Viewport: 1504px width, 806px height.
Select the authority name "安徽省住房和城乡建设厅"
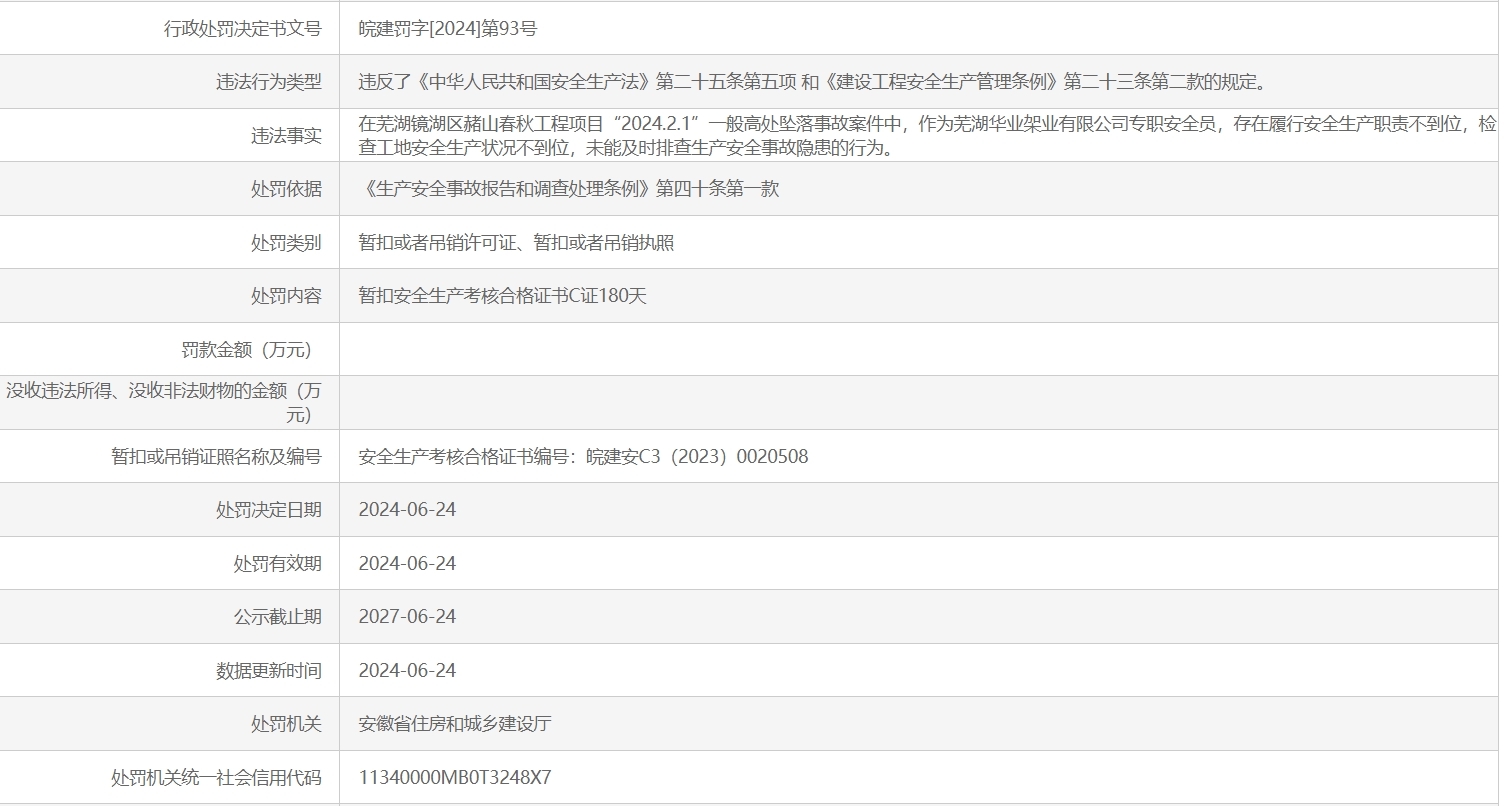455,723
